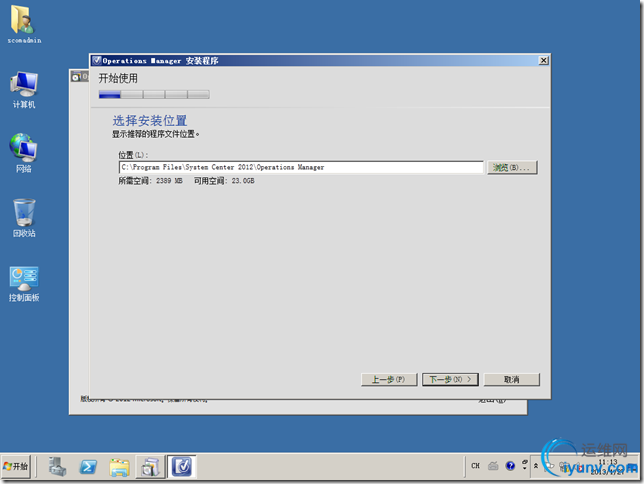Launch Server Manager from taskbar
The width and height of the screenshot is (644, 484).
pos(57,467)
